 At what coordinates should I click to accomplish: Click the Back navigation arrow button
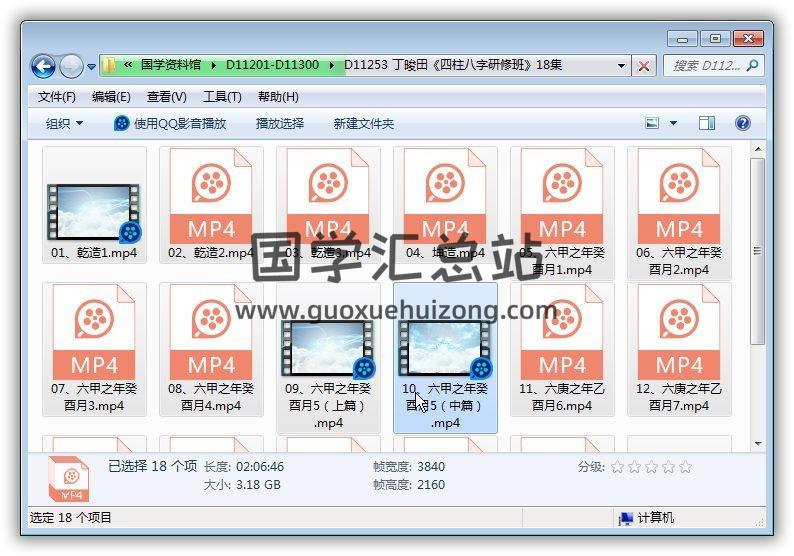pyautogui.click(x=44, y=66)
